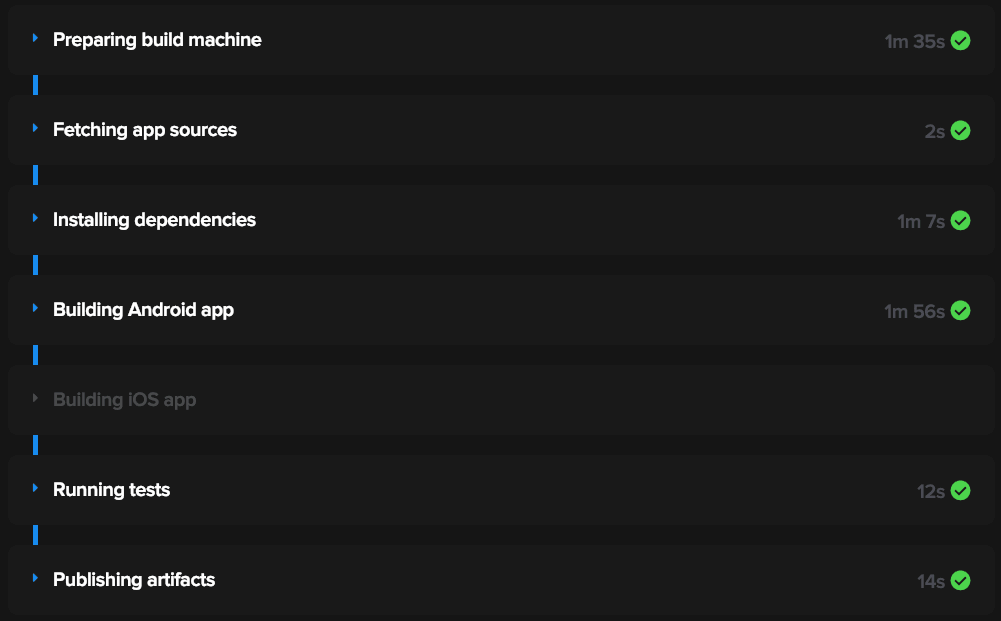Click the success checkmark for Publishing artifacts

960,580
